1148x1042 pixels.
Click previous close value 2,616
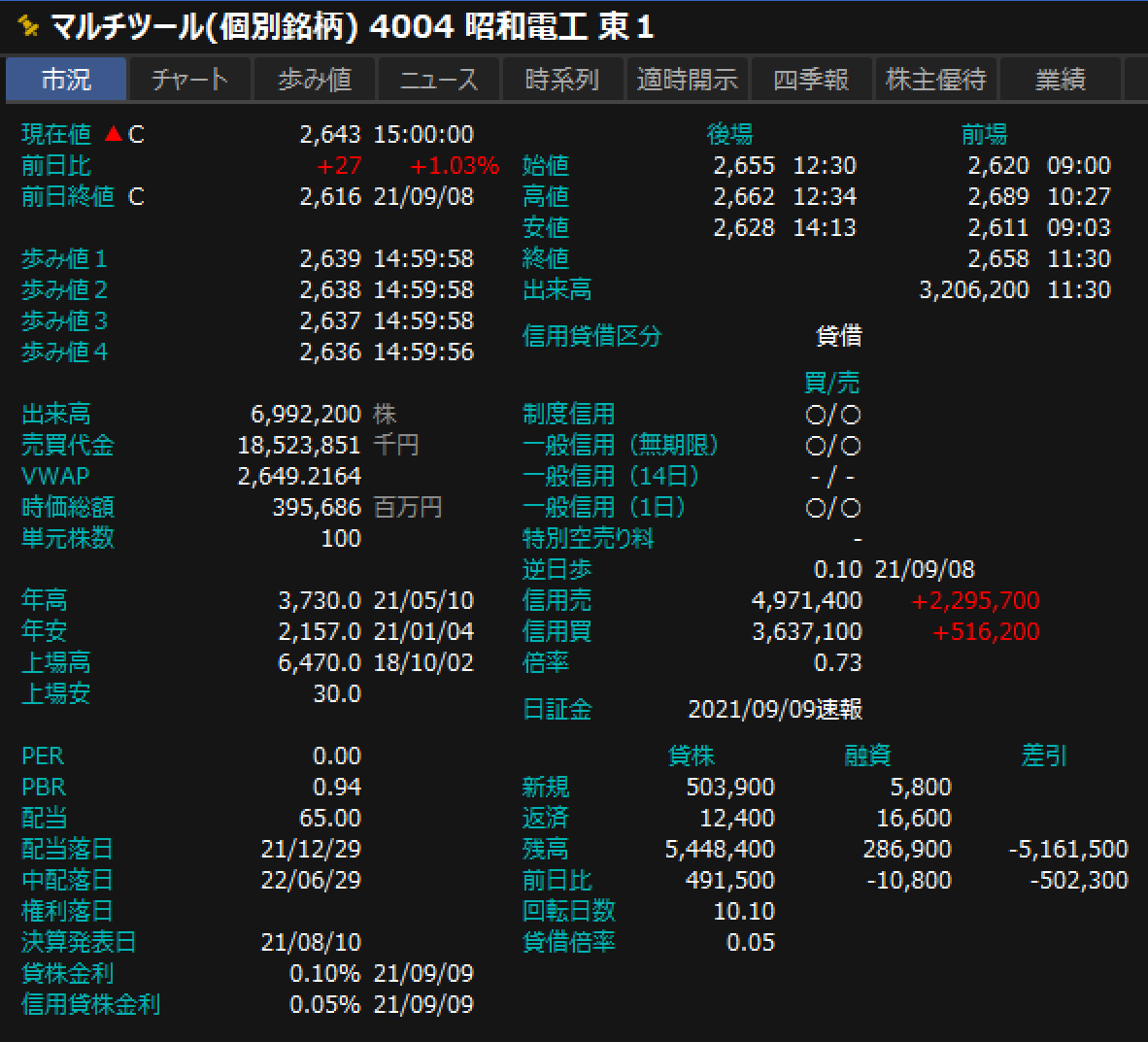tap(330, 197)
